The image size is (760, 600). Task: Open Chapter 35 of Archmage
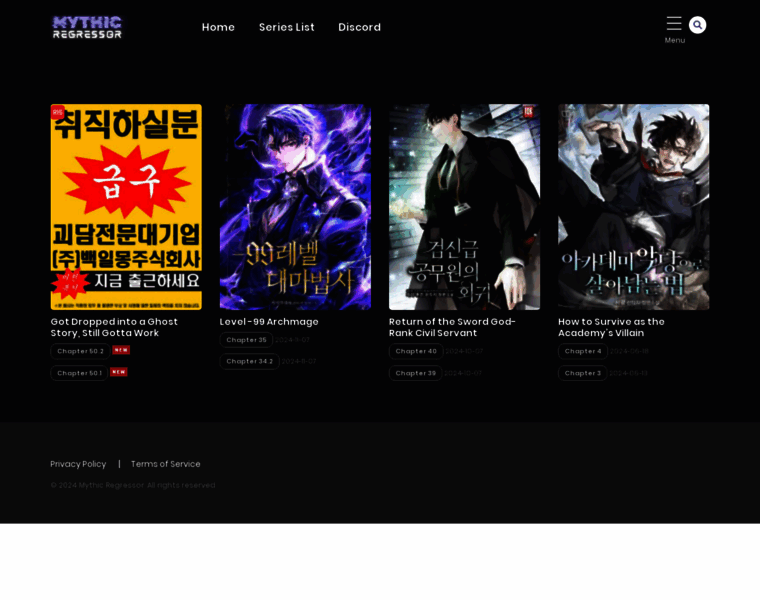coord(246,340)
